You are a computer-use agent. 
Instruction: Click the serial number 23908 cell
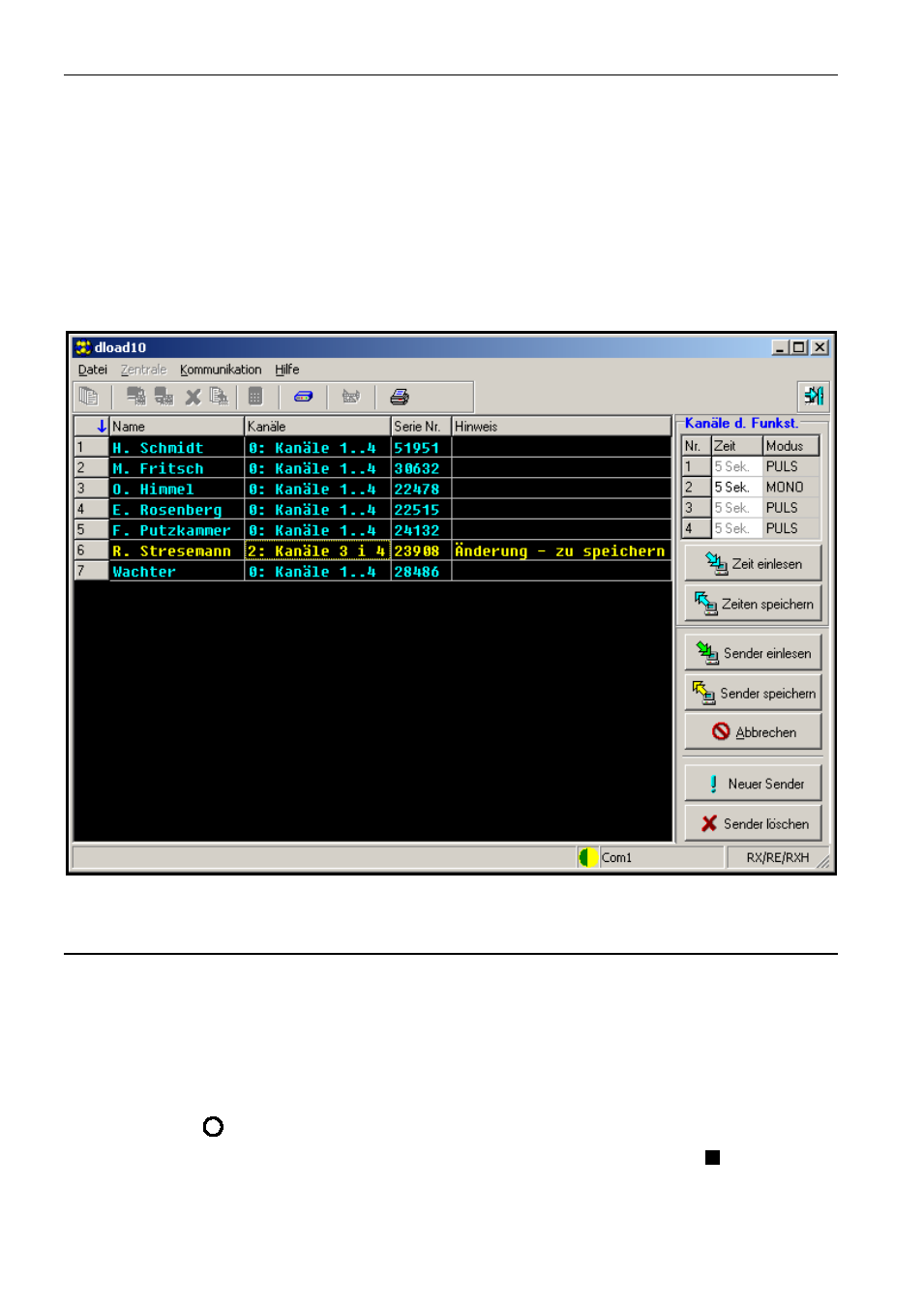[x=421, y=551]
